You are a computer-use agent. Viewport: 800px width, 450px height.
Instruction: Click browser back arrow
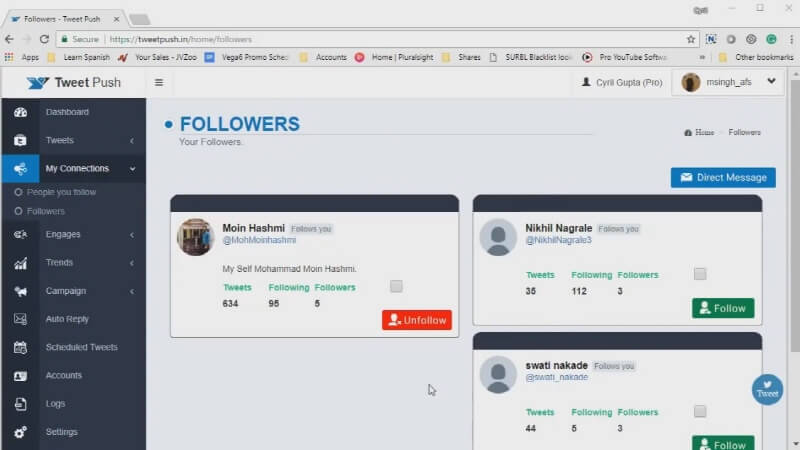click(x=9, y=39)
